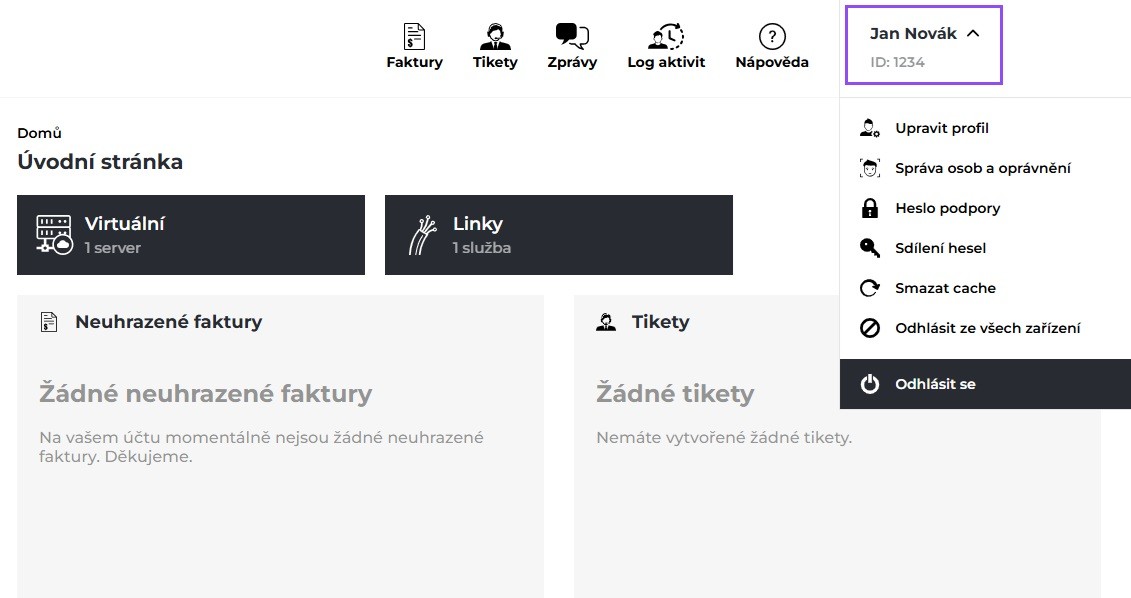The width and height of the screenshot is (1131, 598).
Task: Click the invoice icon beside Neuhrazené faktury
Action: tap(48, 322)
